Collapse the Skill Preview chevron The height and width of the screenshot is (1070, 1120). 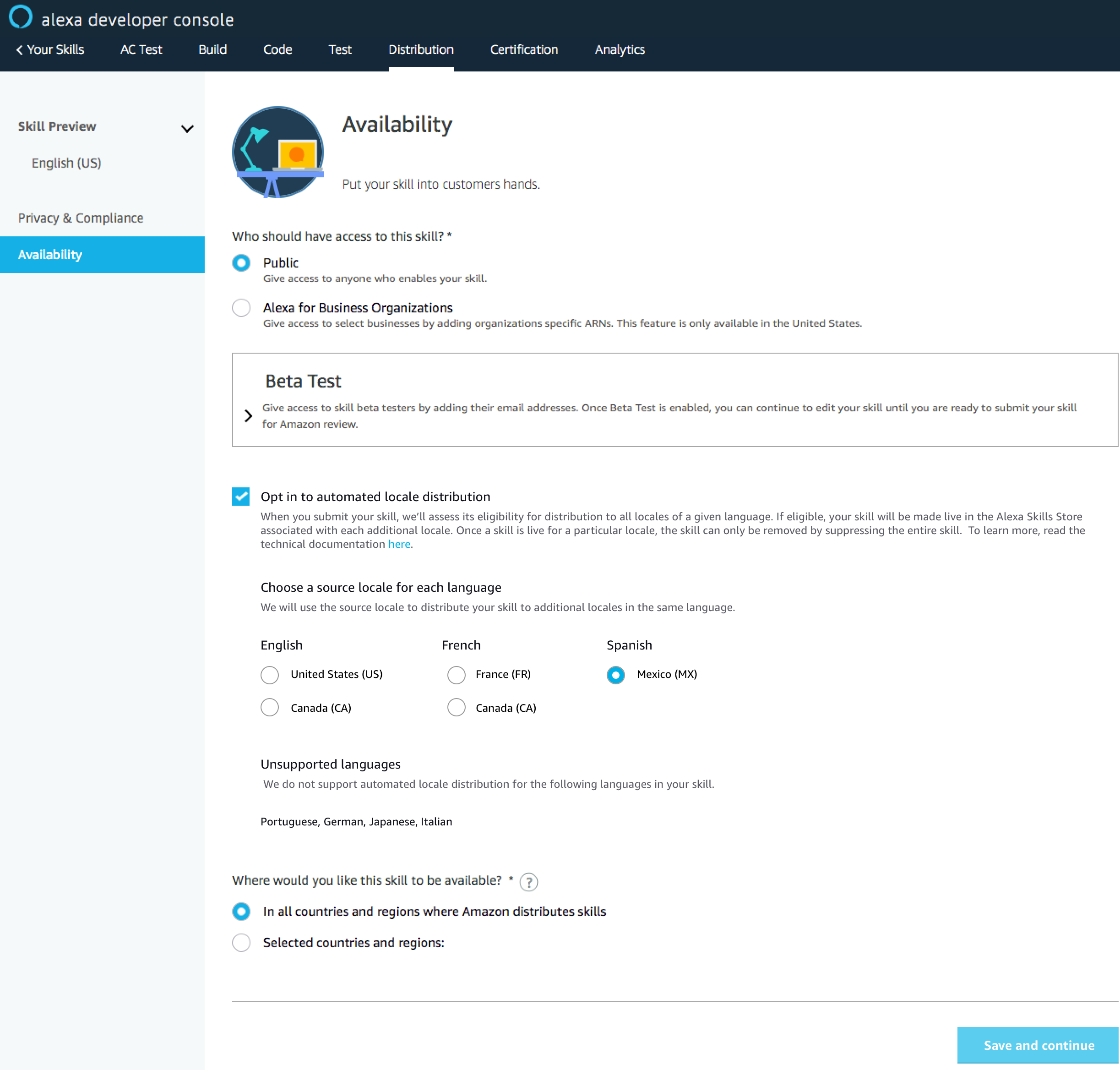click(187, 128)
